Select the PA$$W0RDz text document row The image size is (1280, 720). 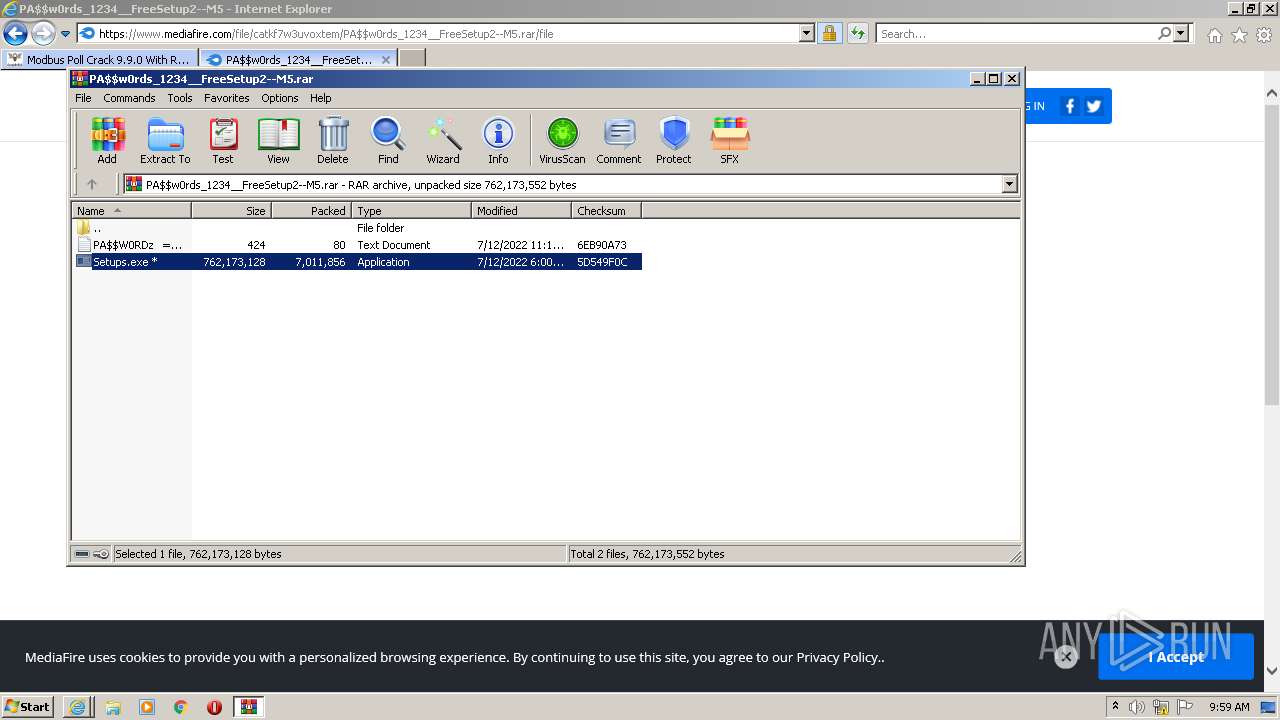[x=357, y=245]
